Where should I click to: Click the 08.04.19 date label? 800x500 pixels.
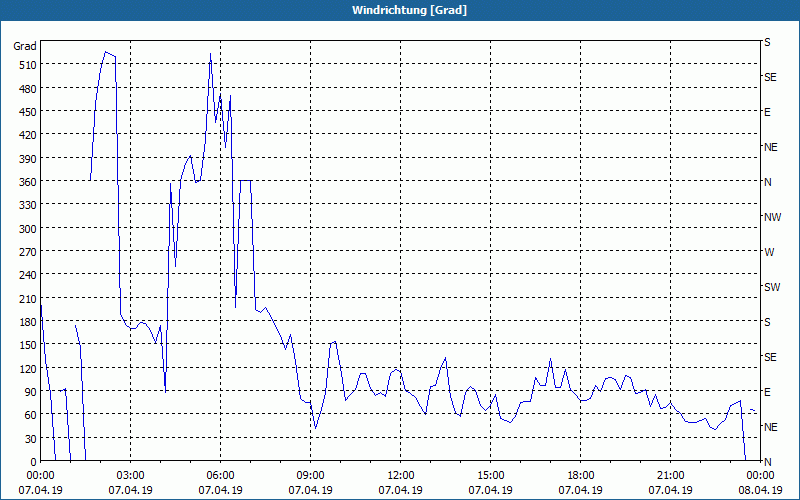click(x=760, y=490)
